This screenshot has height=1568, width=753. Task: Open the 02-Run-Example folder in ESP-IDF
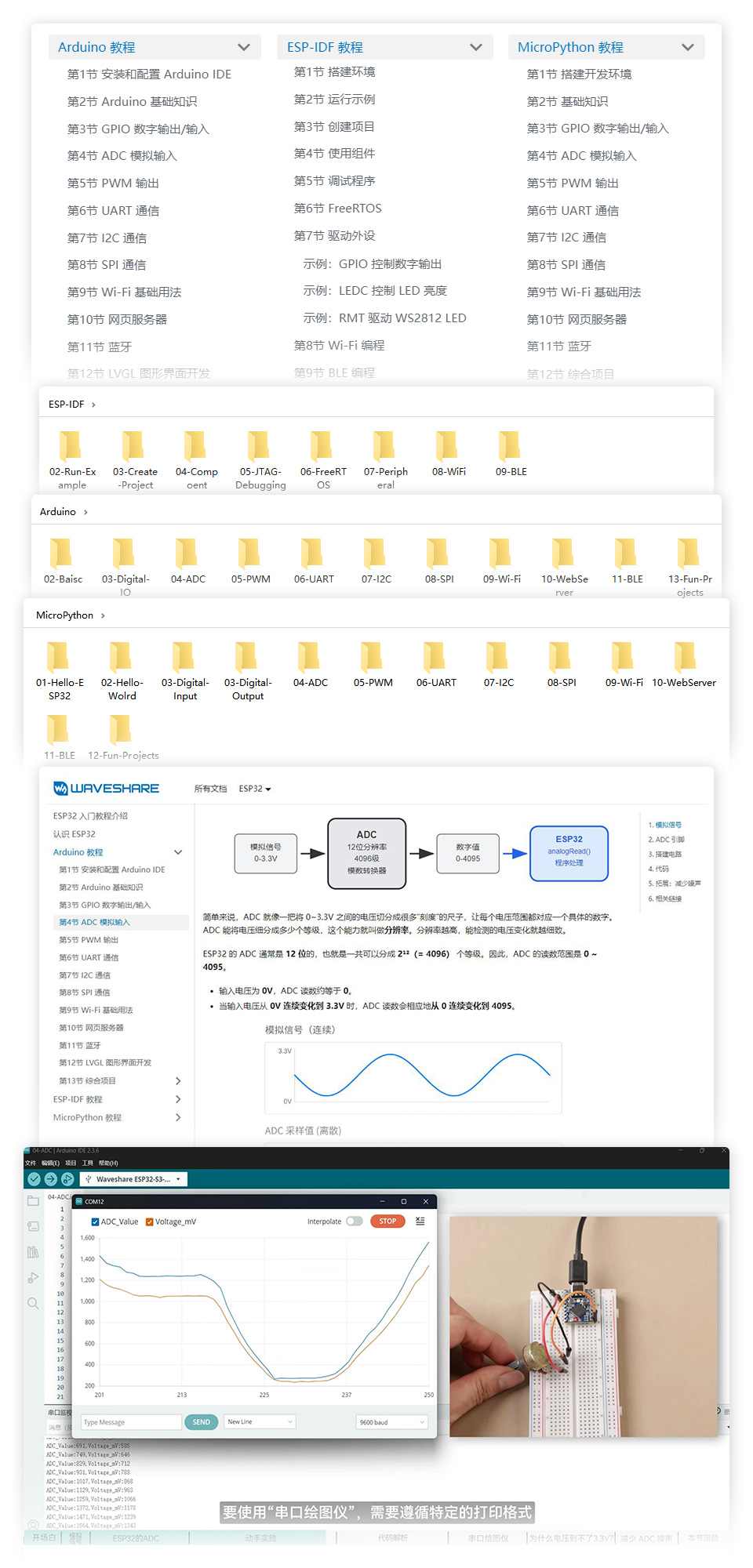coord(72,459)
